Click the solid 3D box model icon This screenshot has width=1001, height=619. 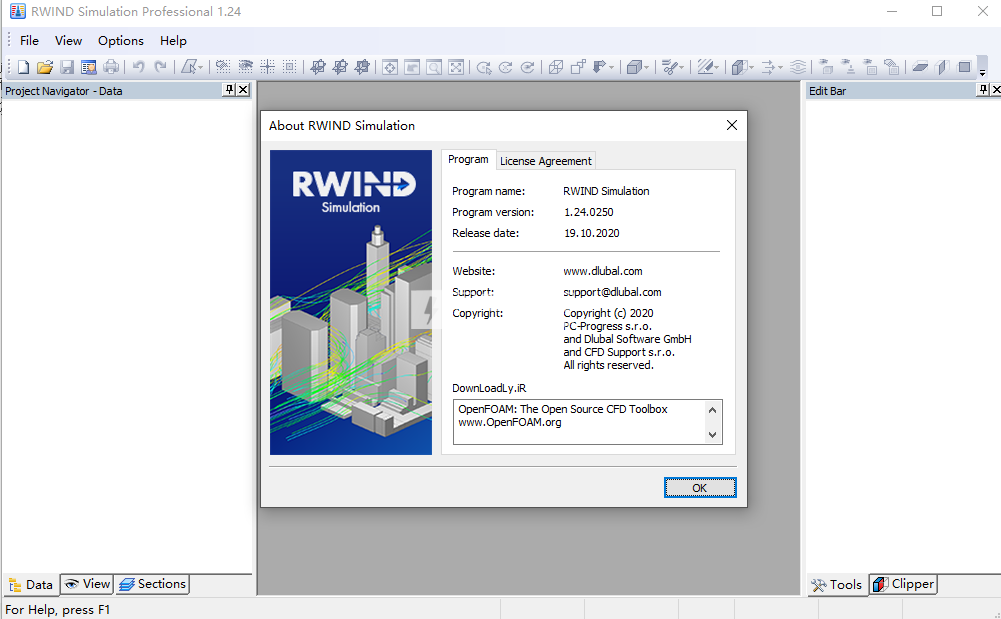coord(635,67)
